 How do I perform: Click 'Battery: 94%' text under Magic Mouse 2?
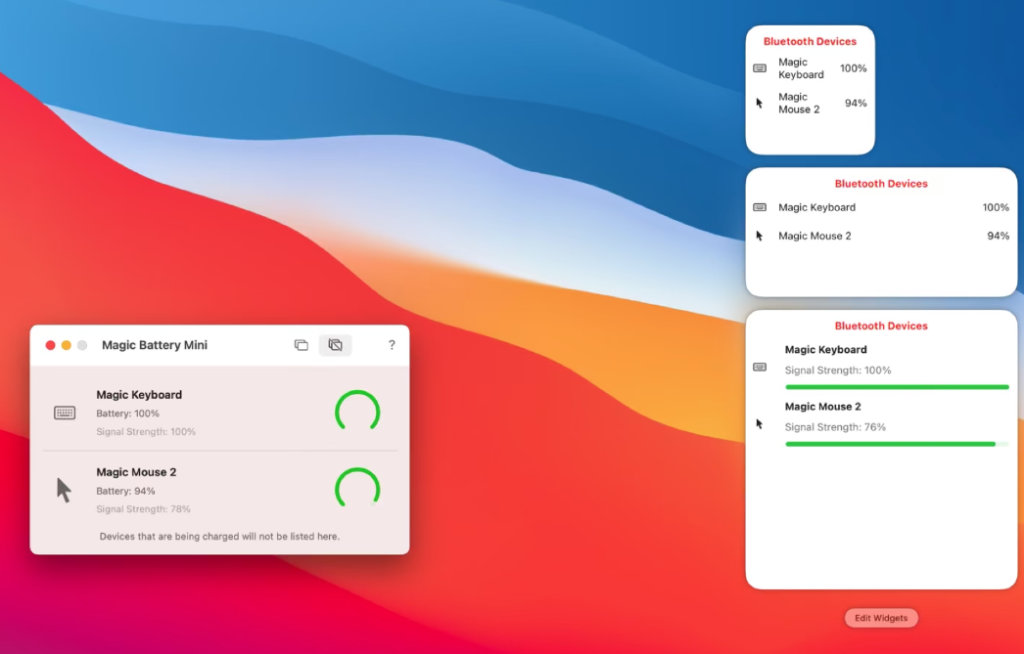point(125,491)
